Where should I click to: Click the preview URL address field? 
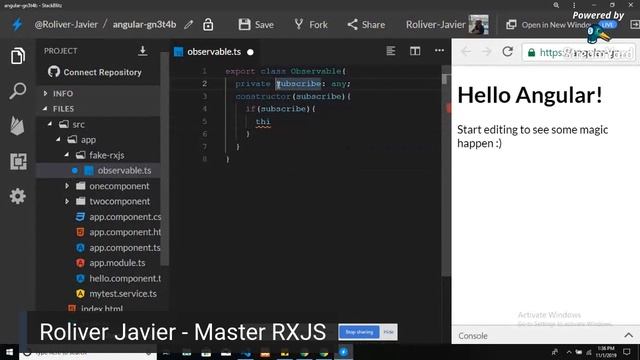tap(578, 52)
